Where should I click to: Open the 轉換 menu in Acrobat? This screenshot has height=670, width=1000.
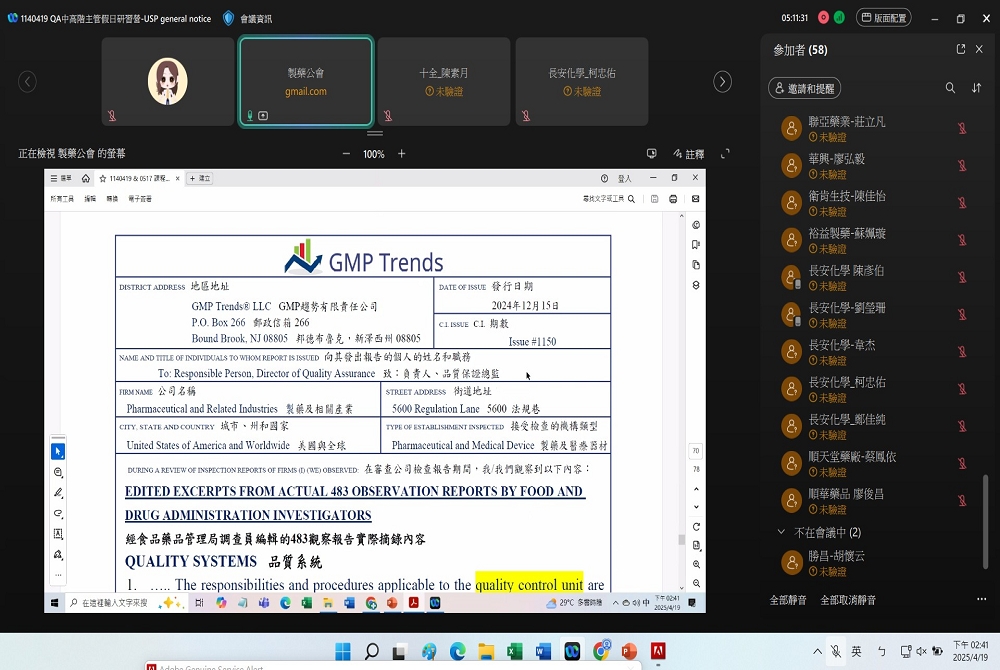pos(112,199)
